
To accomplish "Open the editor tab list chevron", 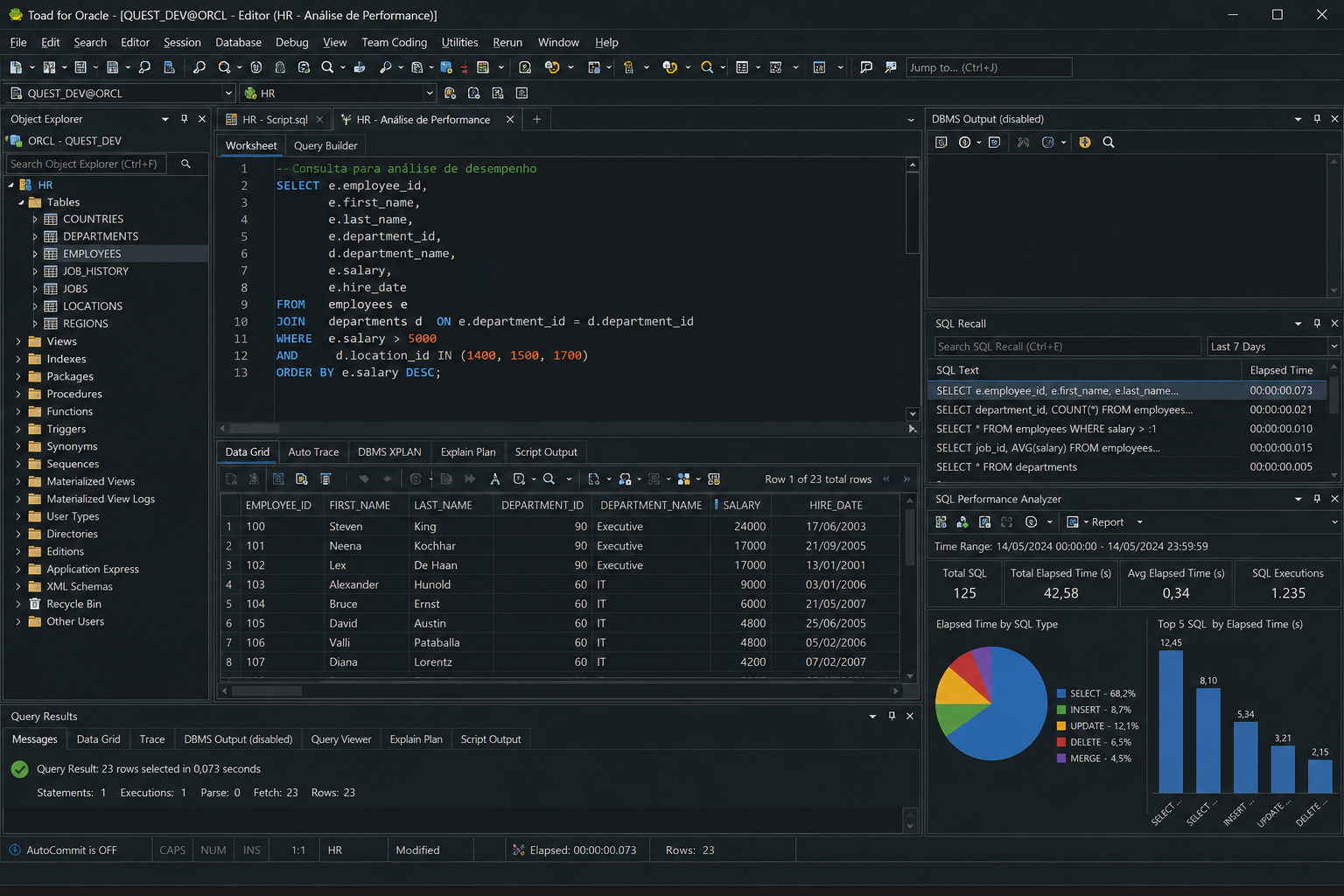I will [x=911, y=120].
